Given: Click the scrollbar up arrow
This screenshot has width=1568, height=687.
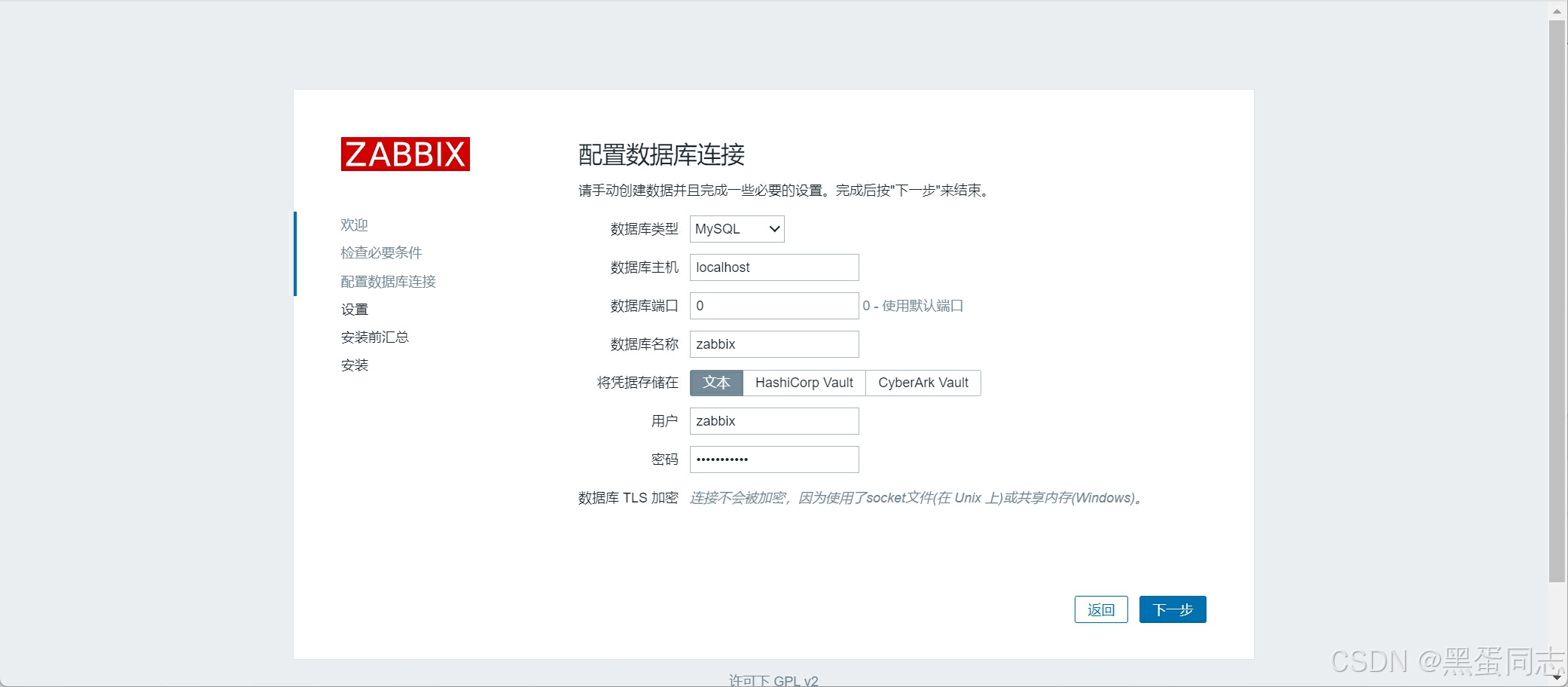Looking at the screenshot, I should point(1557,11).
